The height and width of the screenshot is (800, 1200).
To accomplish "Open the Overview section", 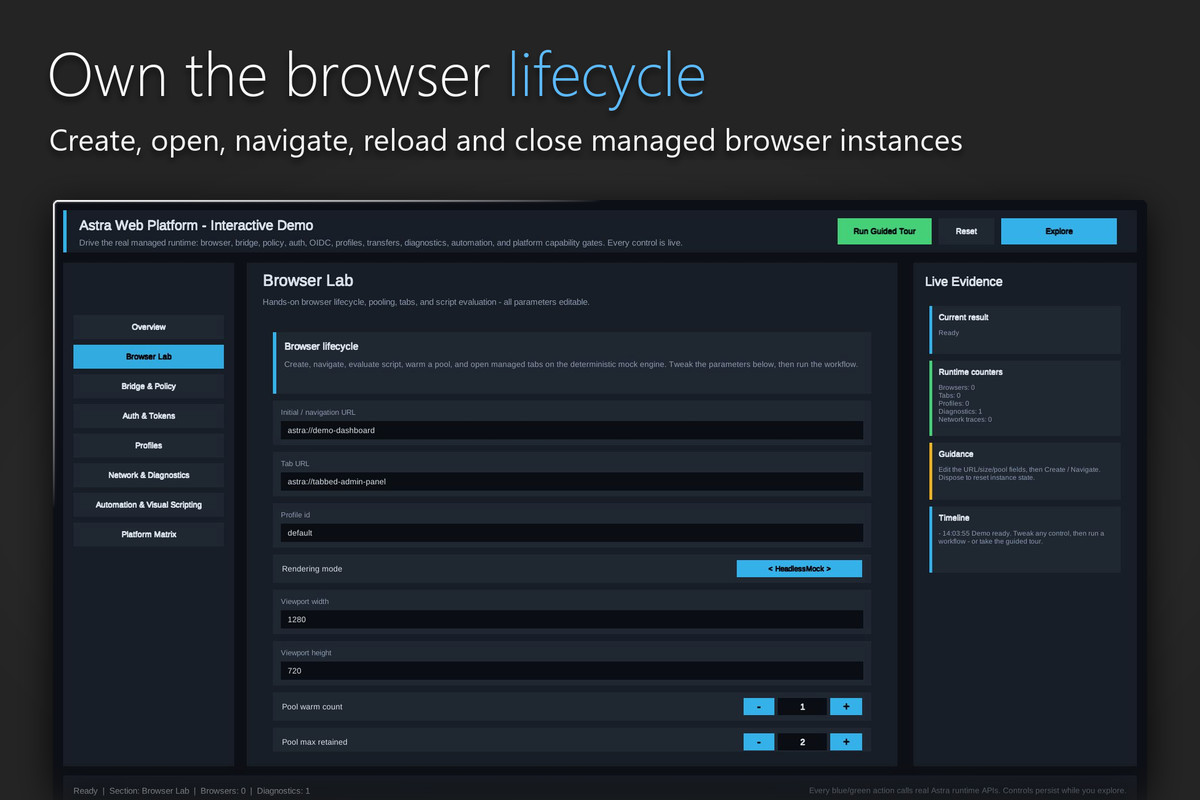I will click(x=149, y=327).
